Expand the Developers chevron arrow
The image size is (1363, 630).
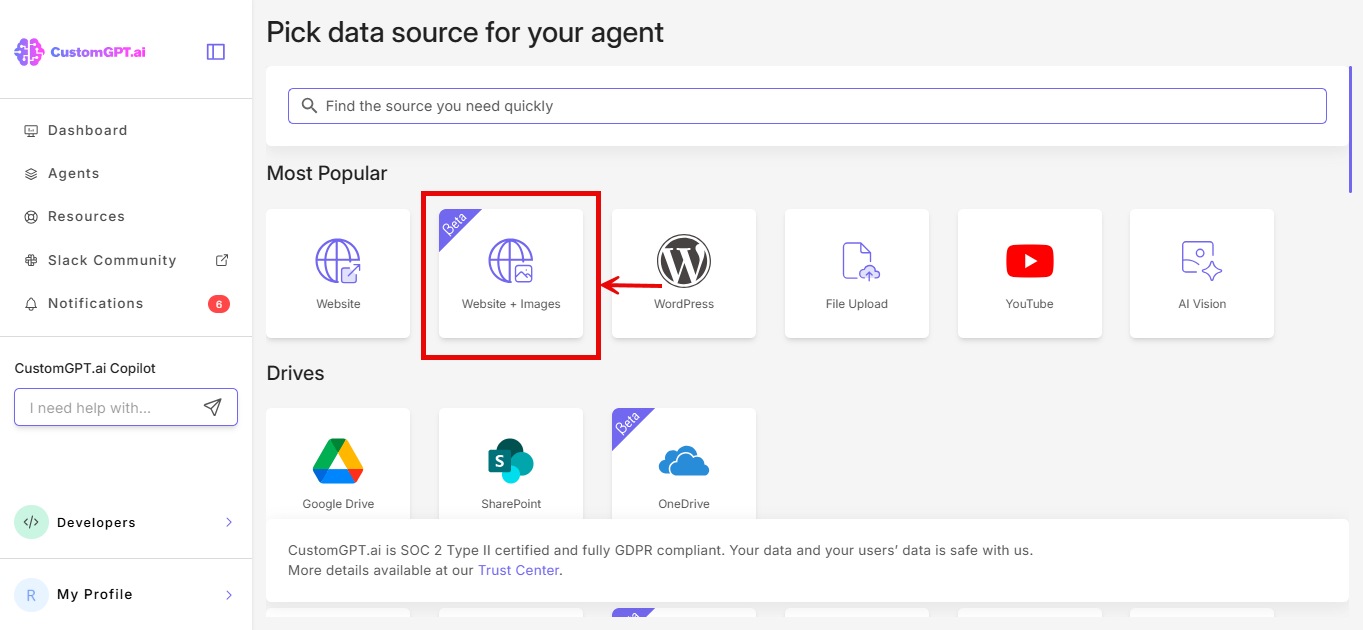click(229, 522)
